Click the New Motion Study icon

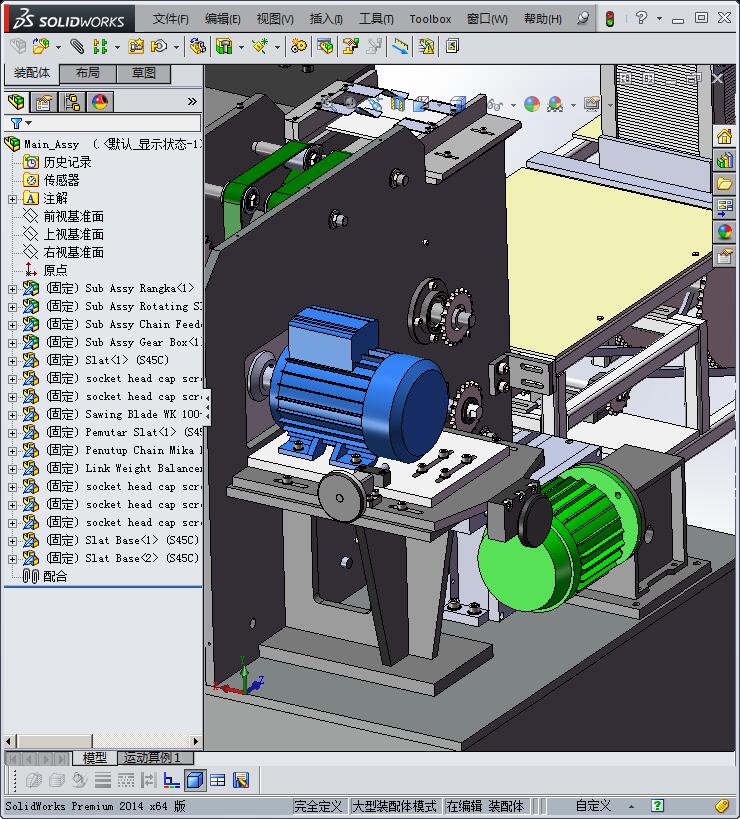click(299, 46)
